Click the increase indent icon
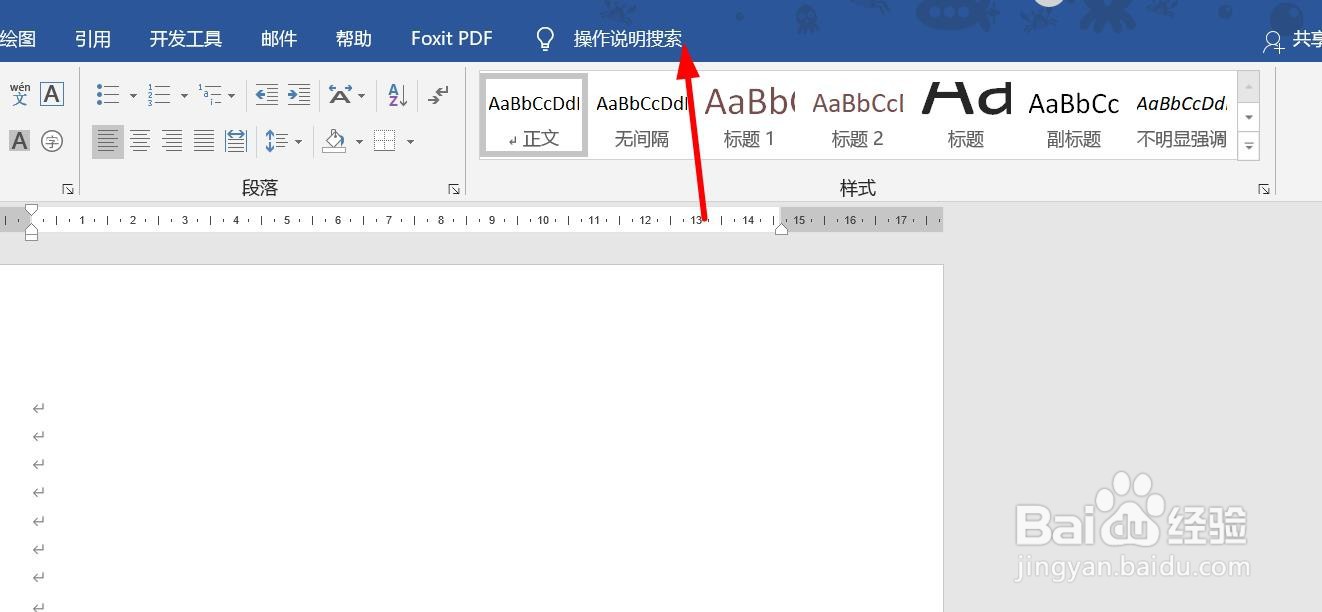This screenshot has width=1322, height=612. point(299,95)
